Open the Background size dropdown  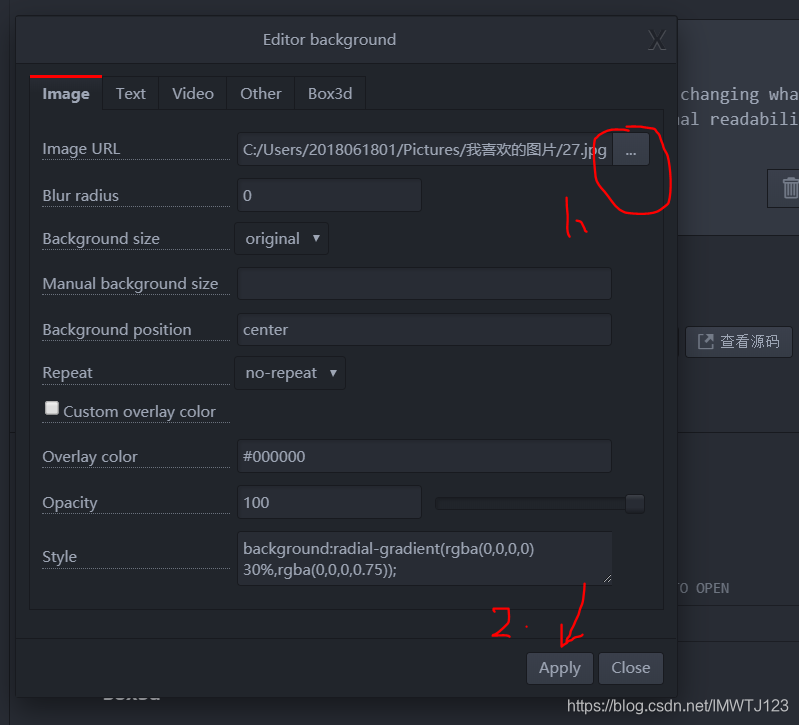[x=282, y=238]
